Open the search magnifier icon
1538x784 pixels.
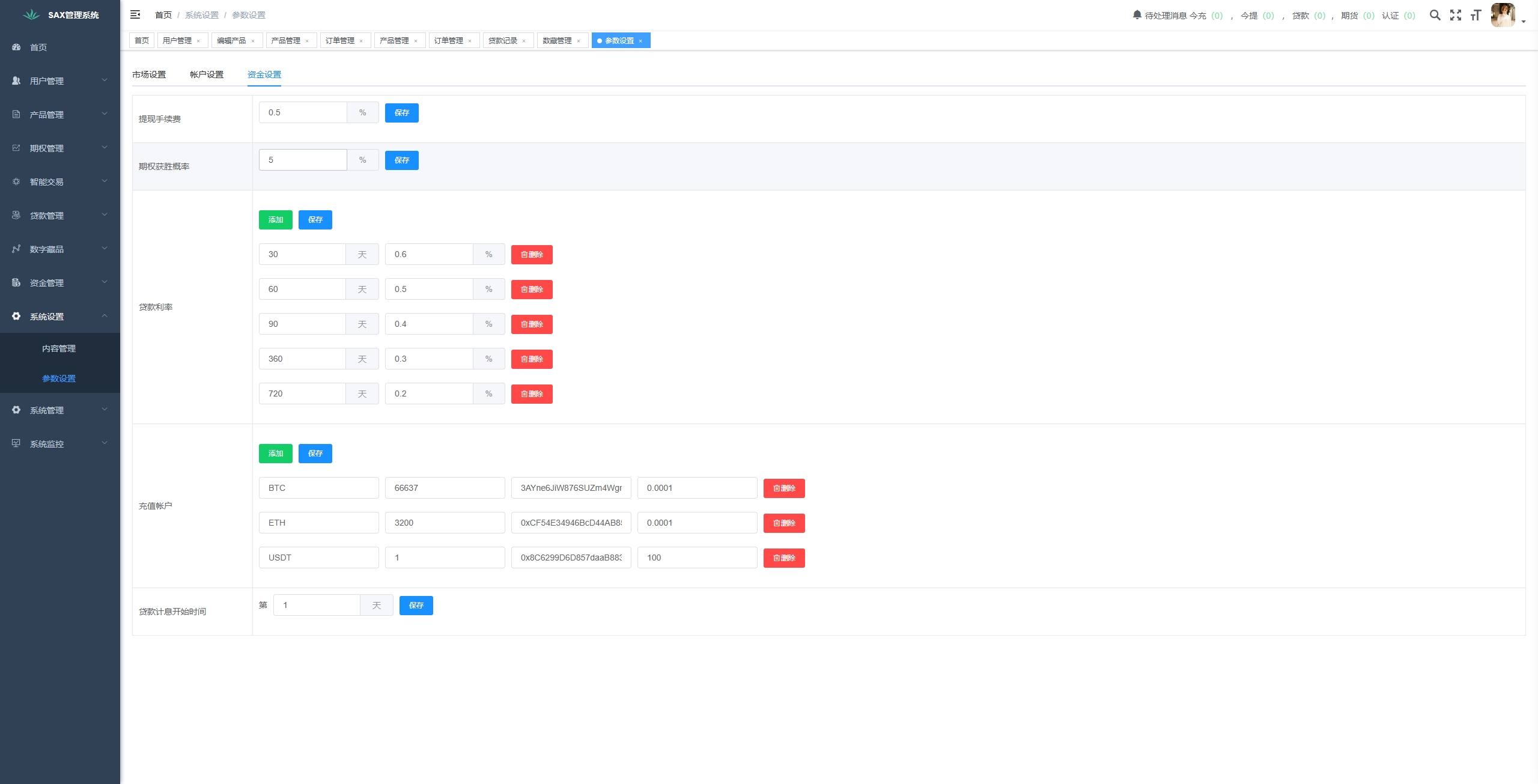(x=1435, y=15)
